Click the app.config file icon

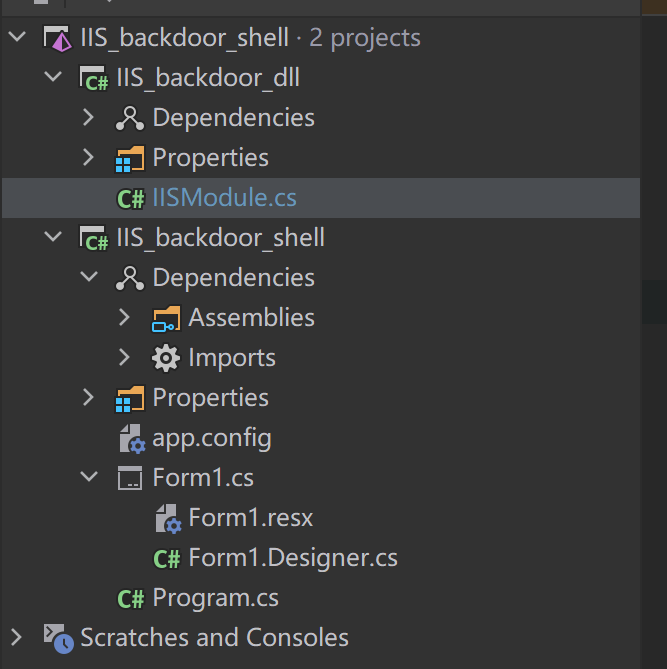132,438
